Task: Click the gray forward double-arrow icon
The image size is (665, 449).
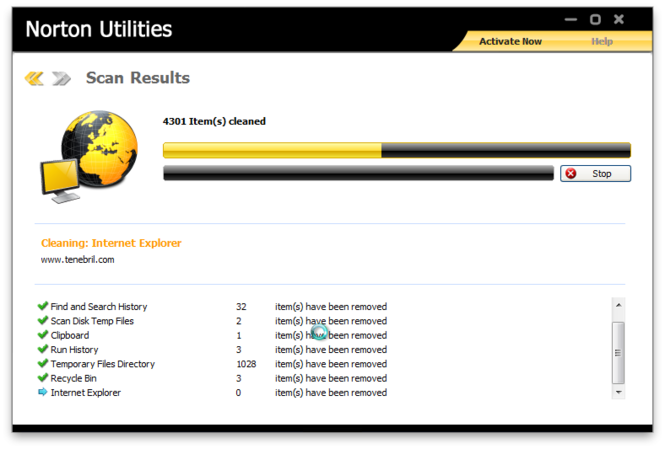Action: tap(61, 78)
